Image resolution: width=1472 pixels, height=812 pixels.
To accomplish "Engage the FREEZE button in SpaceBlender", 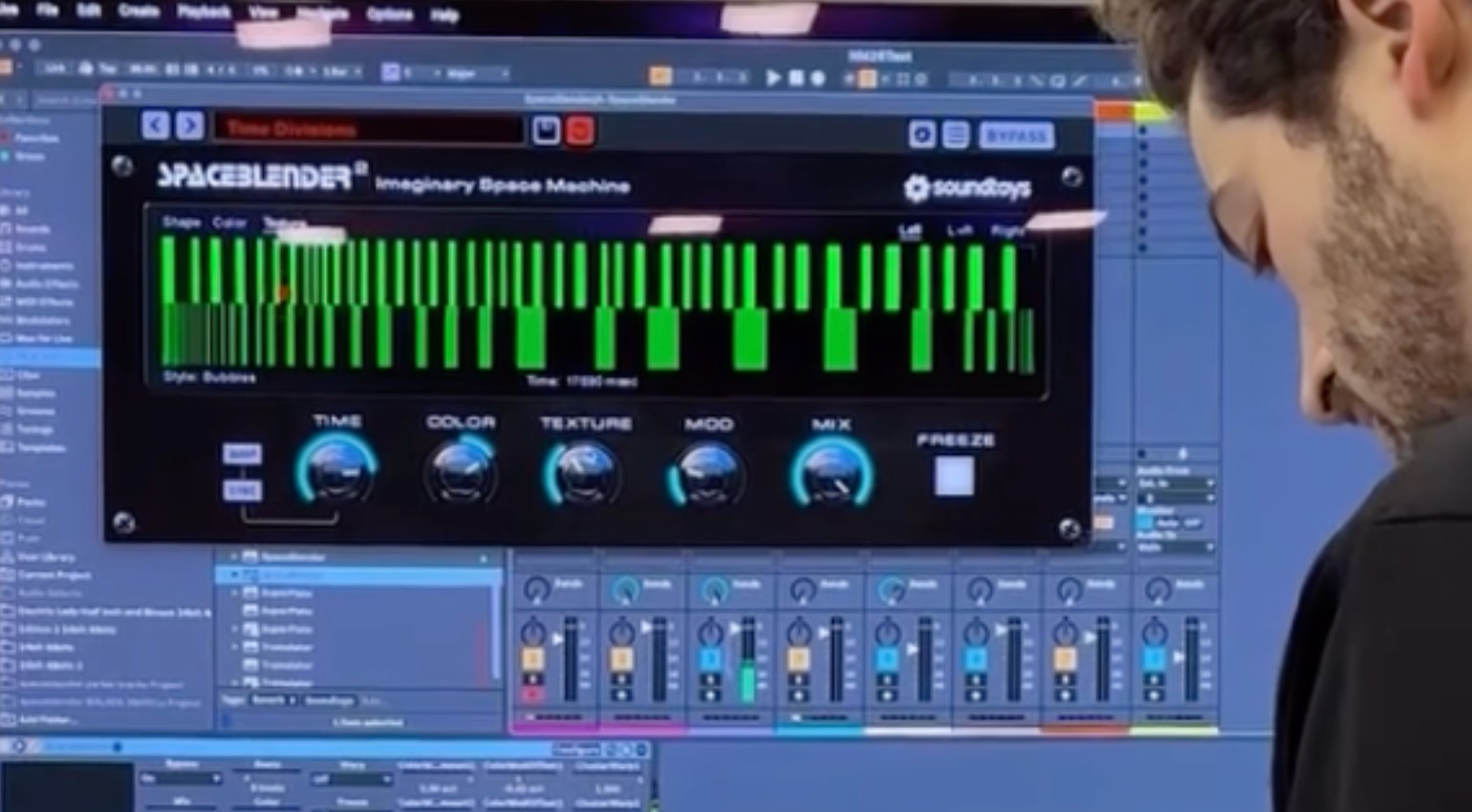I will [954, 475].
